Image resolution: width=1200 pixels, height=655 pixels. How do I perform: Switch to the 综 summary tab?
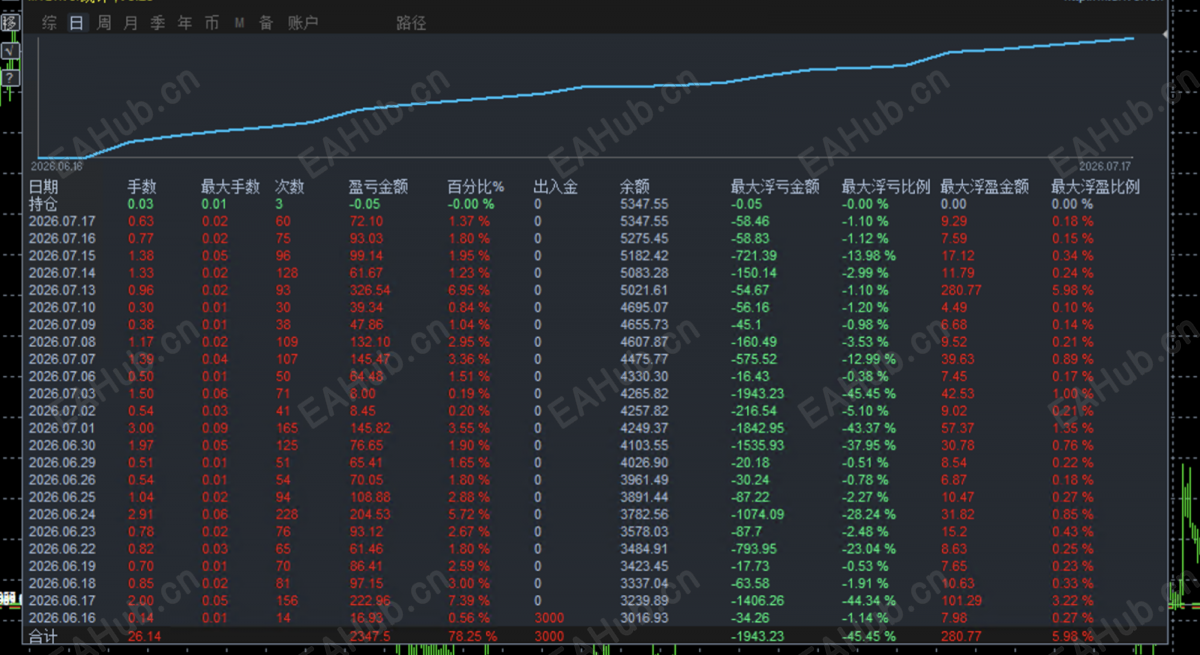pos(49,23)
